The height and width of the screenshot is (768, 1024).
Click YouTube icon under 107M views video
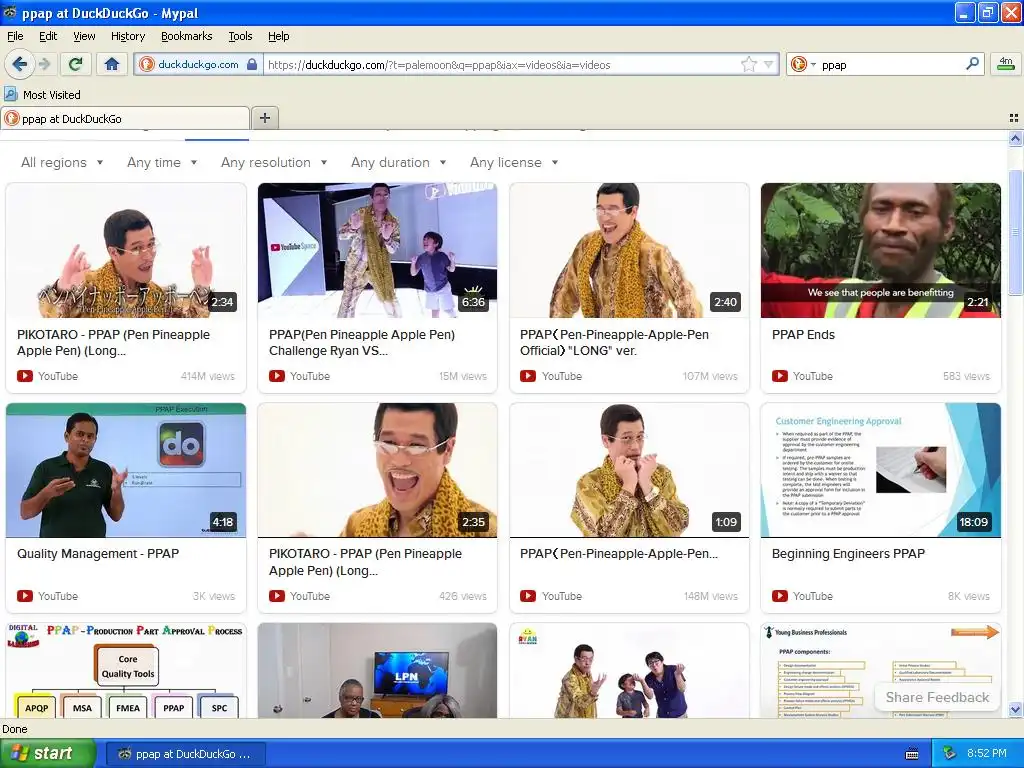point(528,376)
